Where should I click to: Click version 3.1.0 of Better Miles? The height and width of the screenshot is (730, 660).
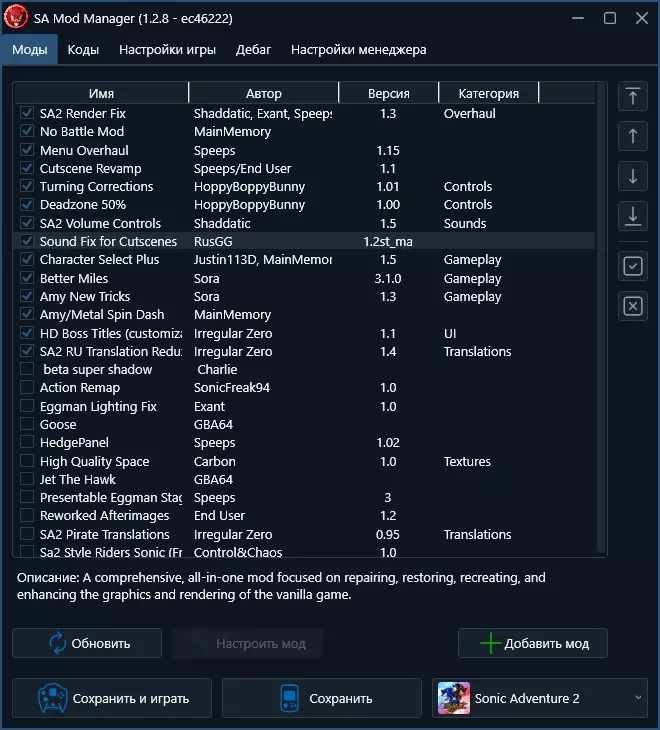coord(388,278)
